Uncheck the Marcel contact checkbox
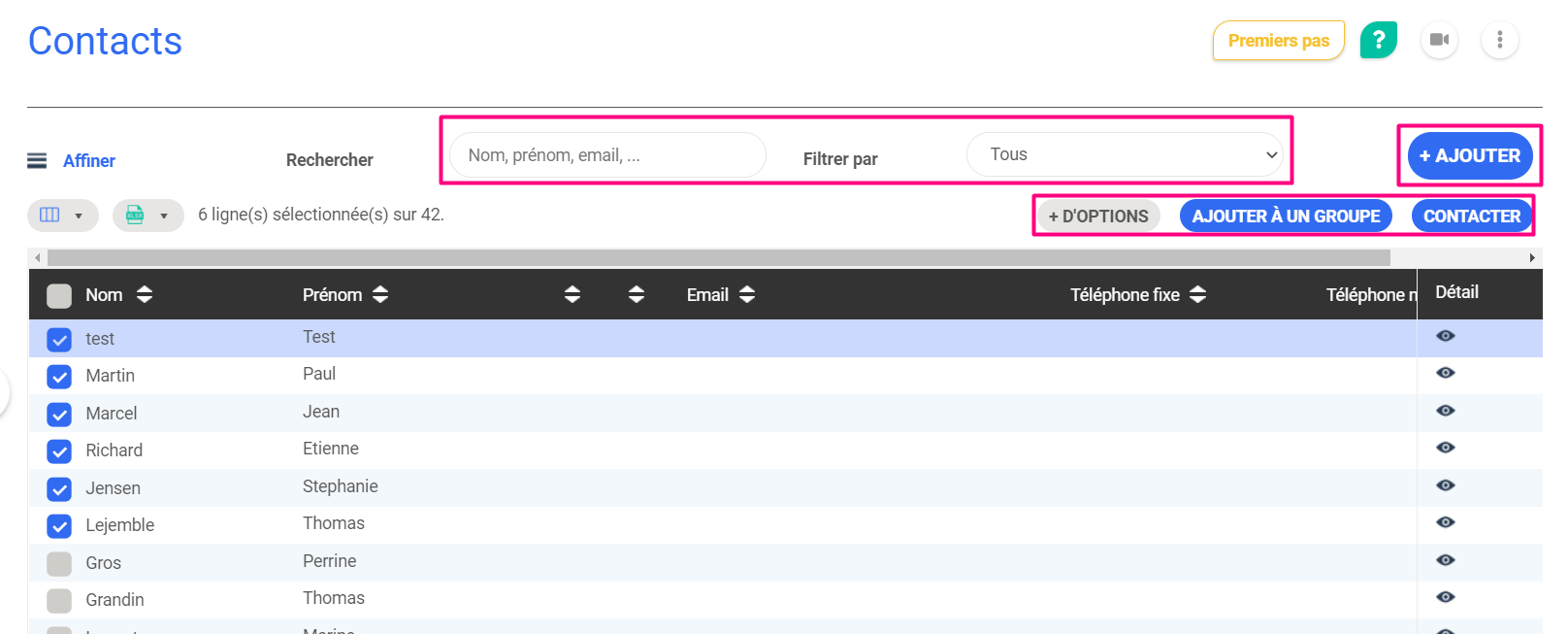1568x634 pixels. 59,415
